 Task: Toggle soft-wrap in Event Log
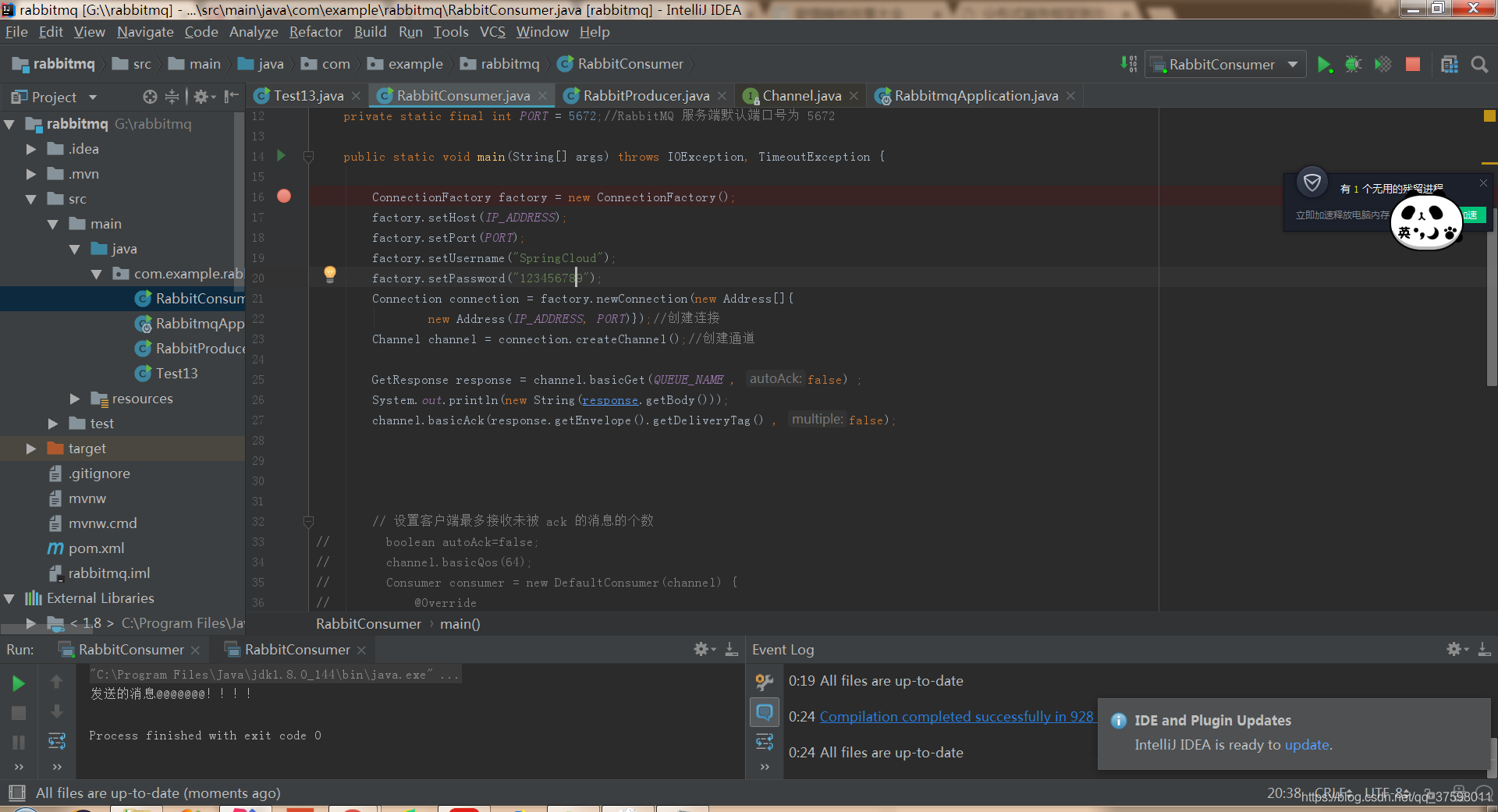click(765, 742)
